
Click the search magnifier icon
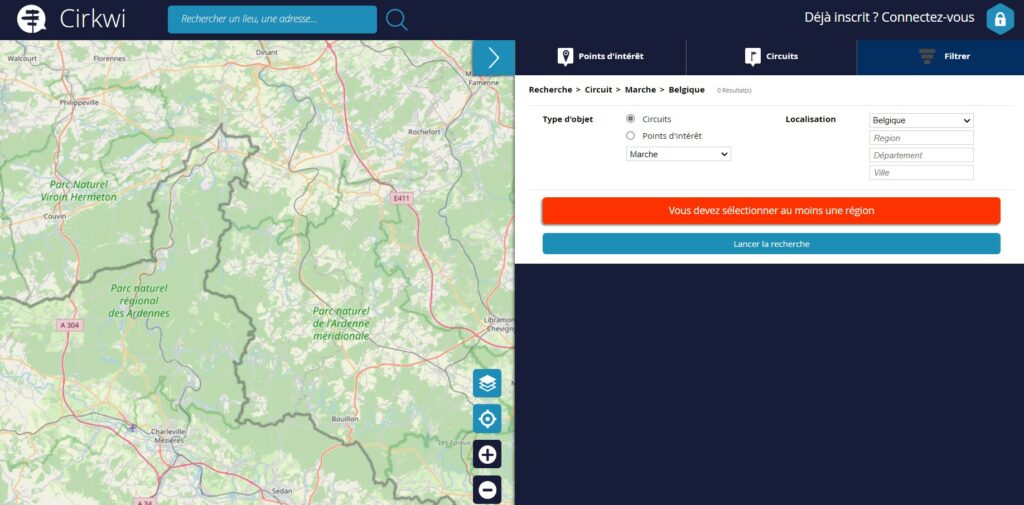396,20
